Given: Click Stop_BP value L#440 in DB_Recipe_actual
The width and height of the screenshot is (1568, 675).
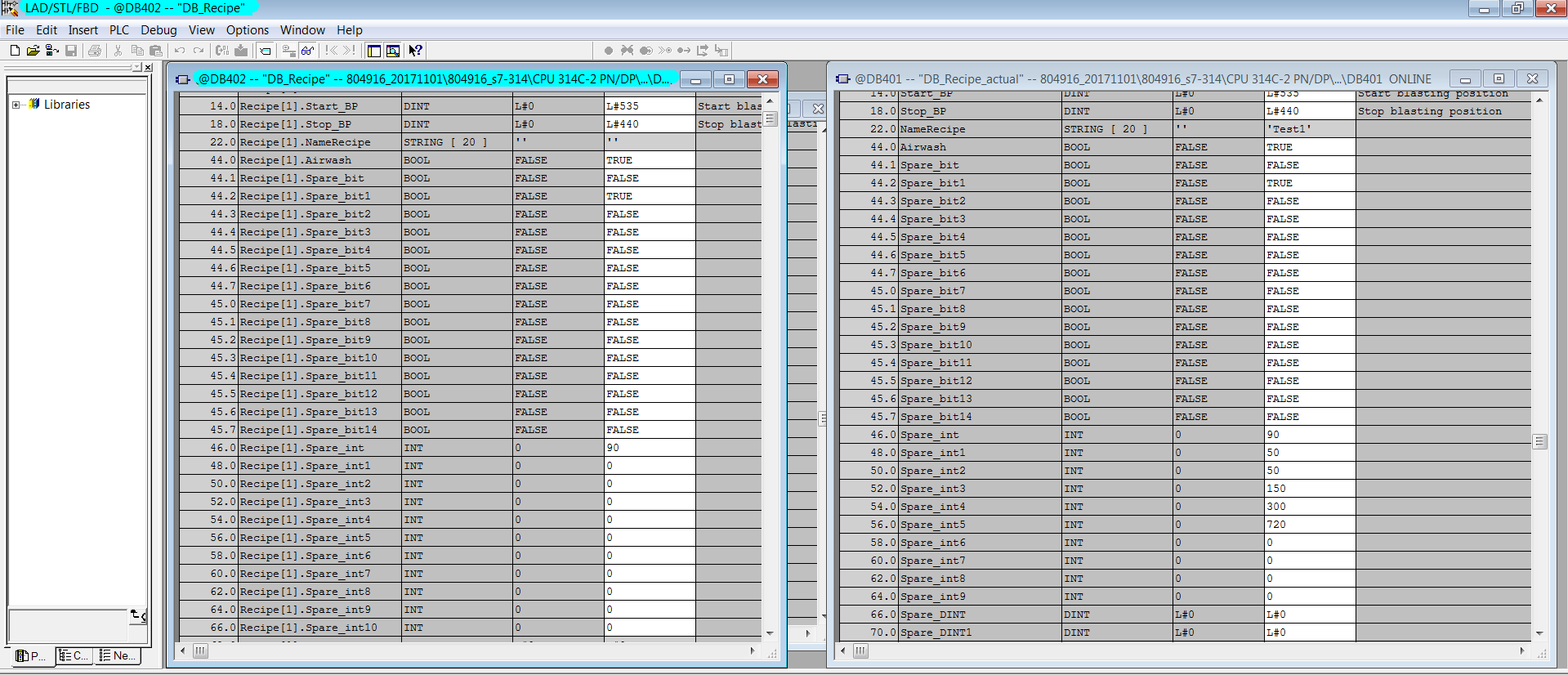Looking at the screenshot, I should (x=1310, y=111).
